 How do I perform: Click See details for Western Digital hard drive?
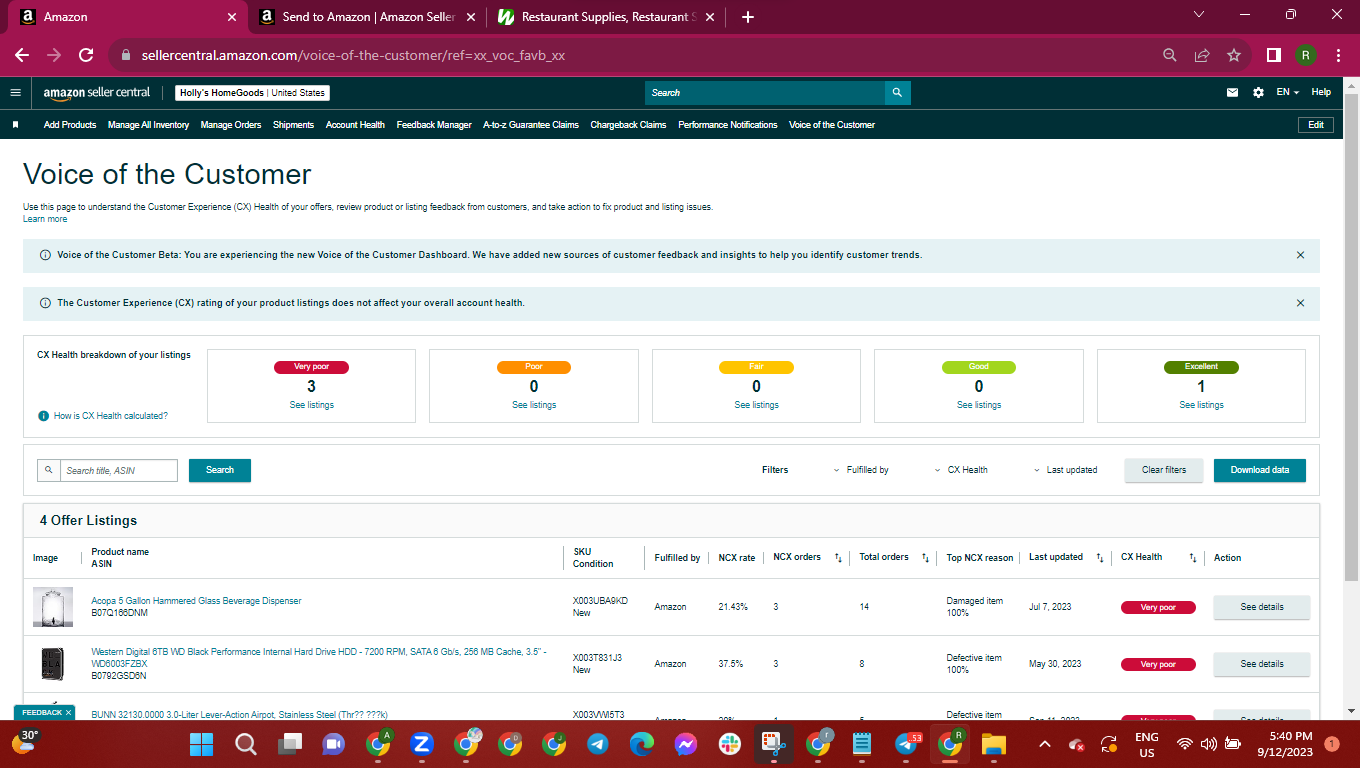tap(1262, 664)
